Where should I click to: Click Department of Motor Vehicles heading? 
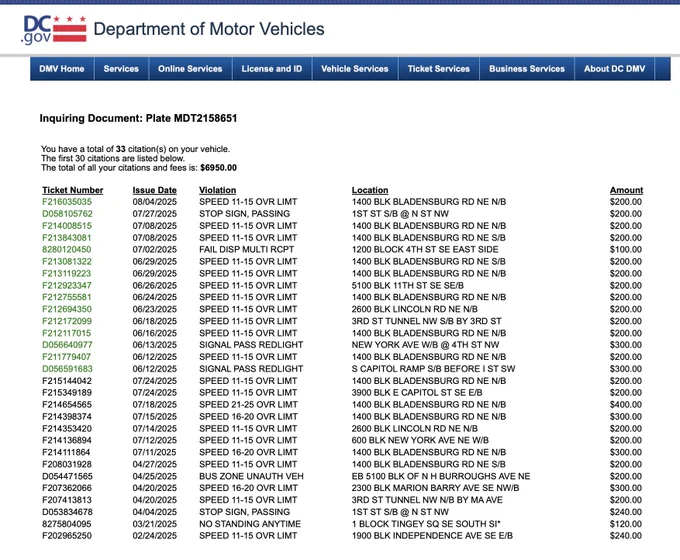[x=209, y=29]
